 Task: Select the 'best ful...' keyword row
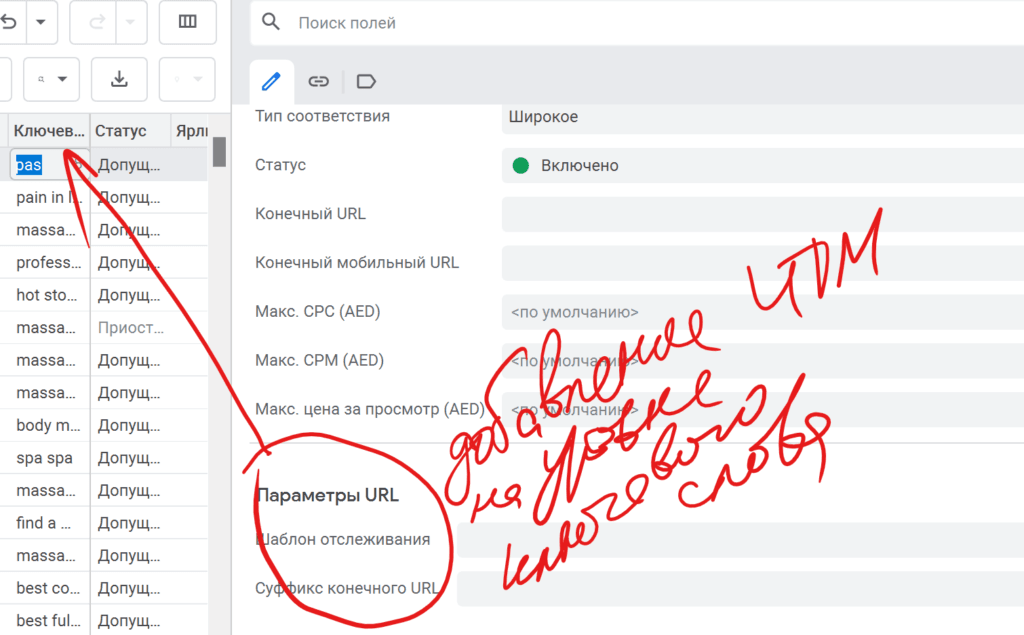coord(49,621)
